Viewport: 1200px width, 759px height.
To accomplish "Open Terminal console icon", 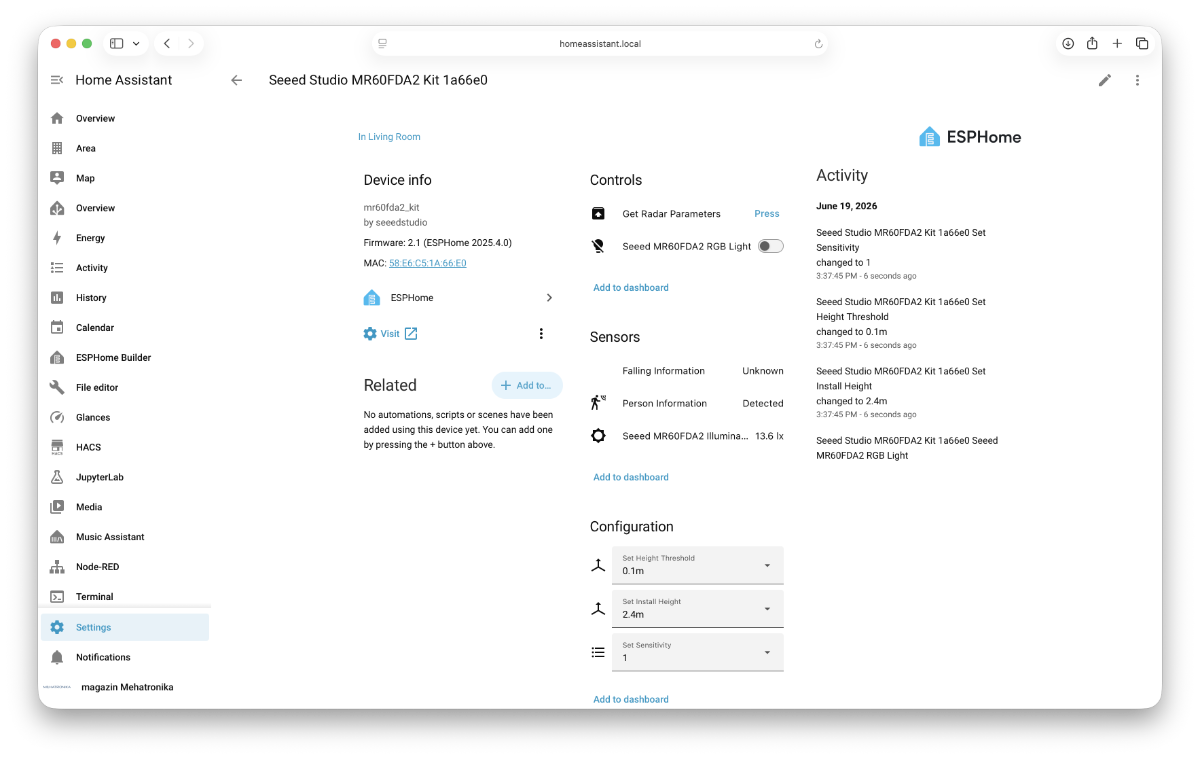I will pyautogui.click(x=57, y=597).
